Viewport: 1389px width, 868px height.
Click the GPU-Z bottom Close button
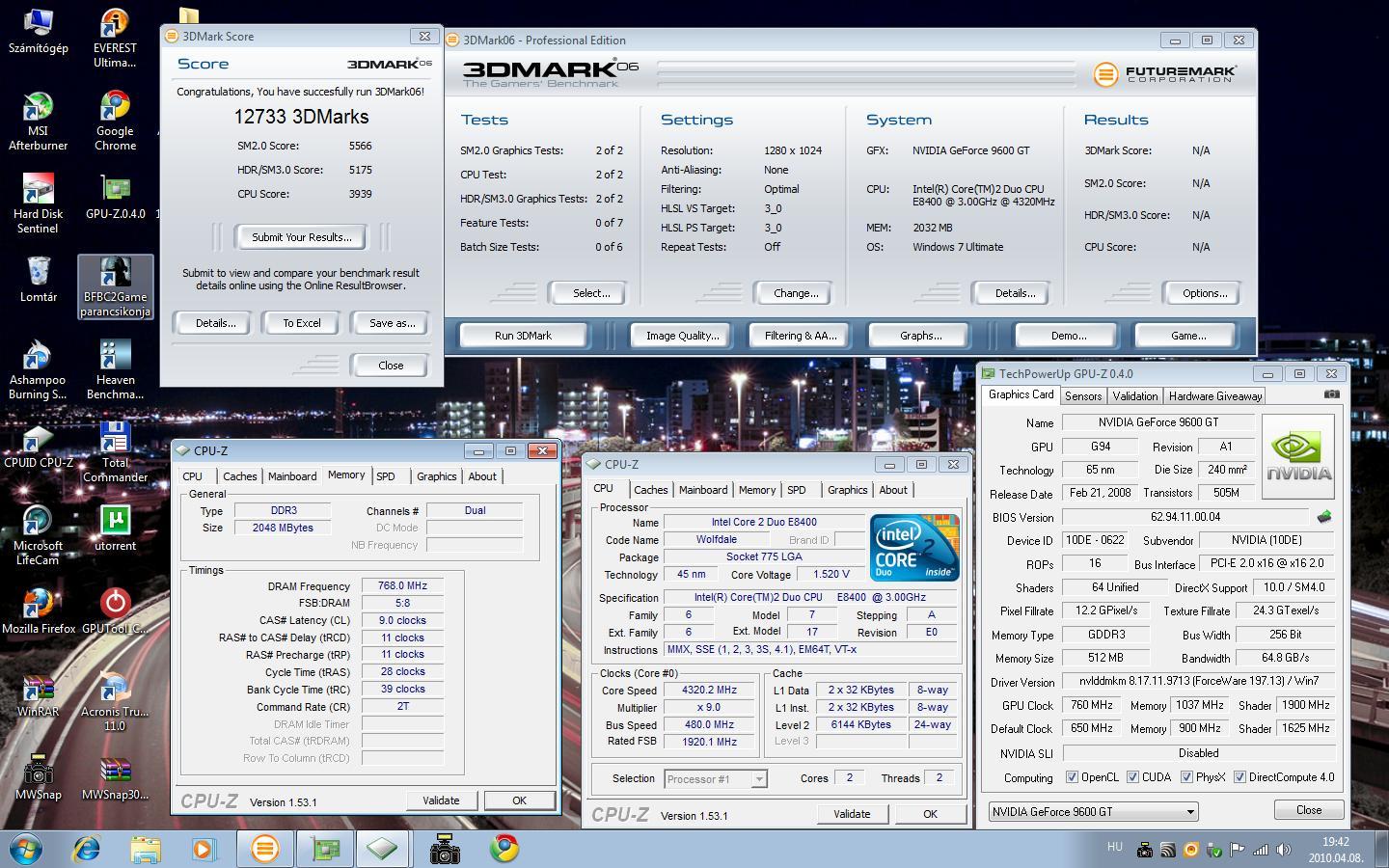1308,810
